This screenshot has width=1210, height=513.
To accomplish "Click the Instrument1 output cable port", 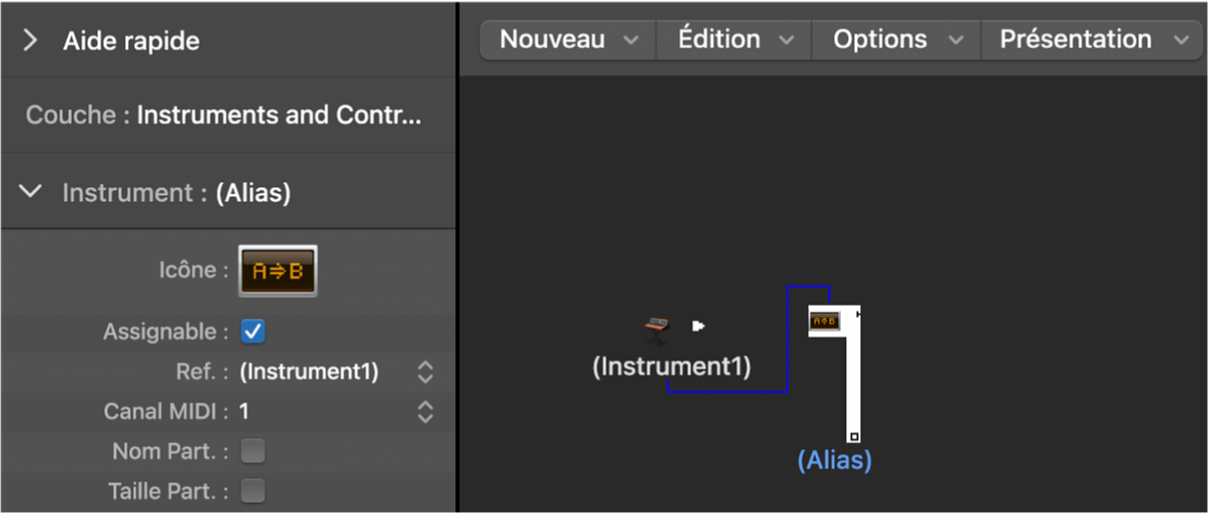I will click(699, 325).
